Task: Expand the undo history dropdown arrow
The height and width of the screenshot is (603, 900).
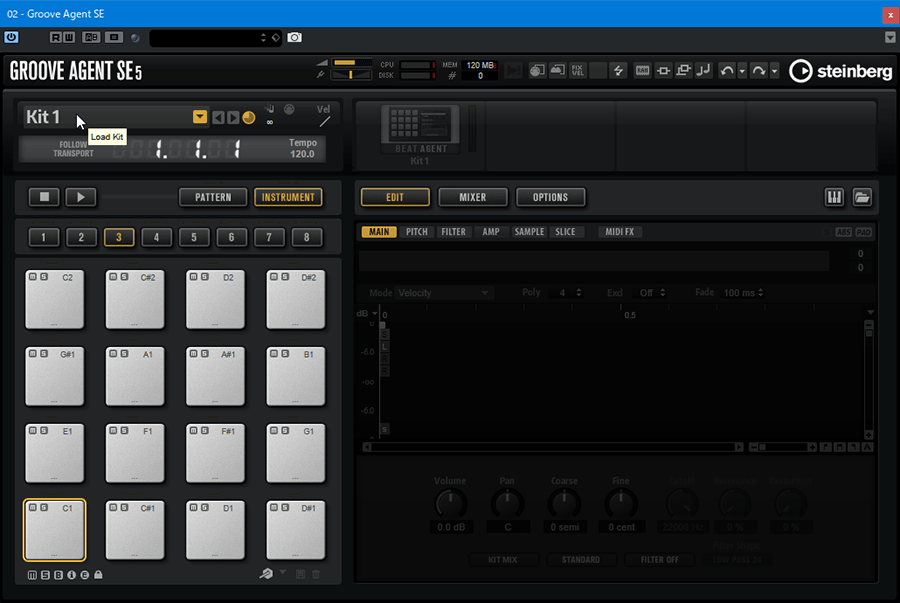Action: tap(741, 71)
